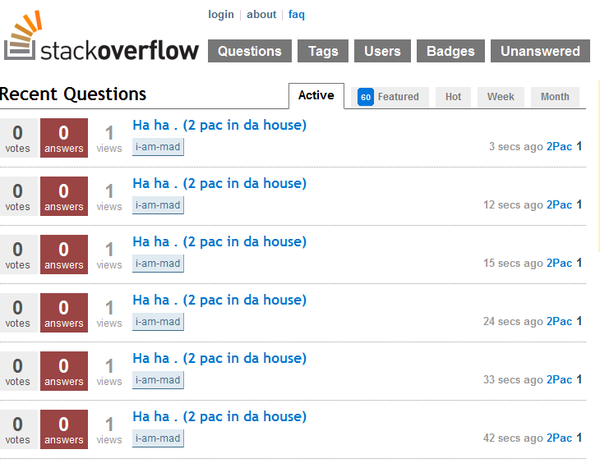This screenshot has height=468, width=600.
Task: Open 2Pac profile on 15 secs ago row
Action: point(559,263)
